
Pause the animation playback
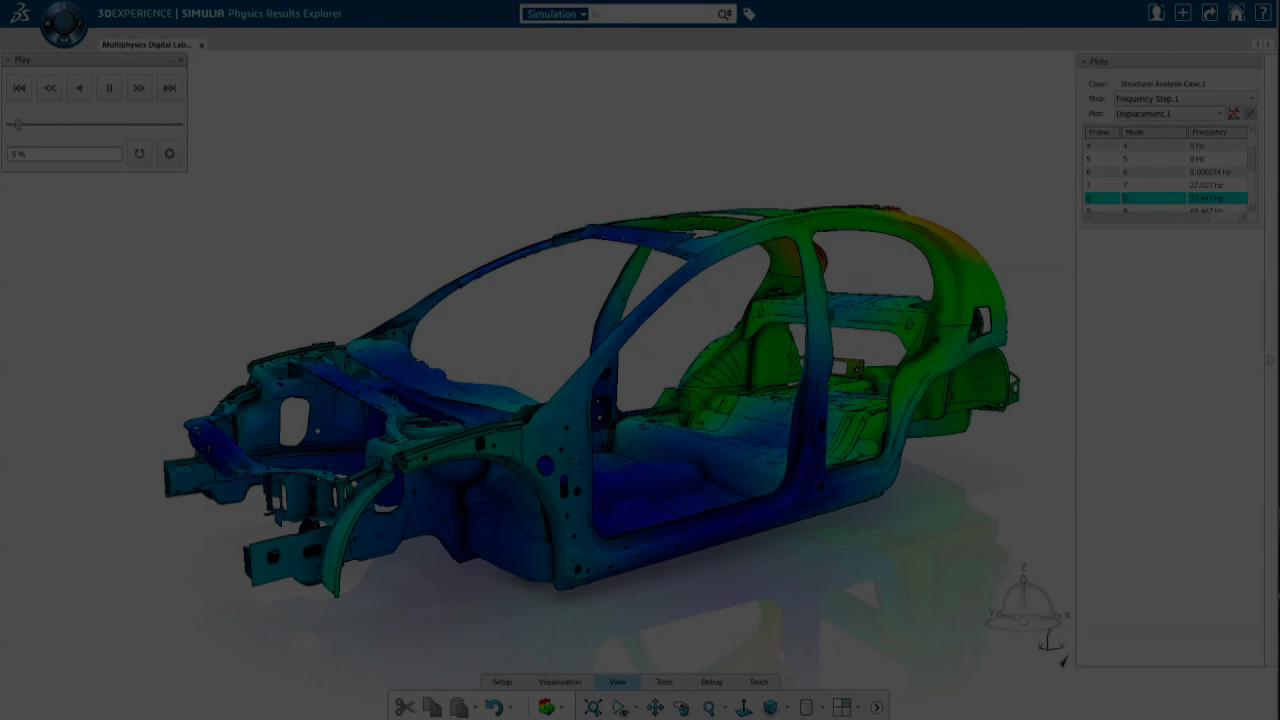(x=109, y=88)
